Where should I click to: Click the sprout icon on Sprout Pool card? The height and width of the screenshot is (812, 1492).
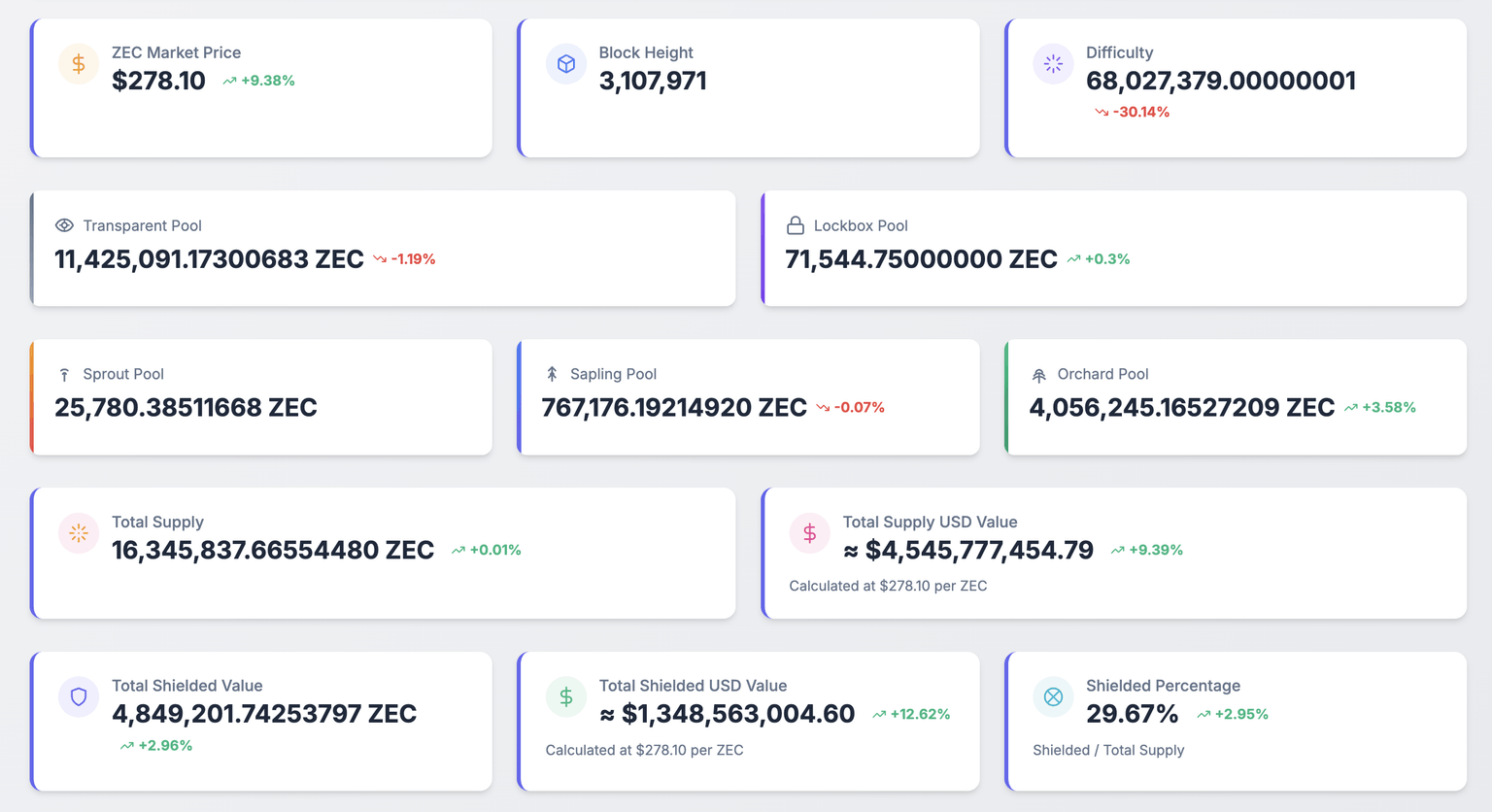(64, 373)
